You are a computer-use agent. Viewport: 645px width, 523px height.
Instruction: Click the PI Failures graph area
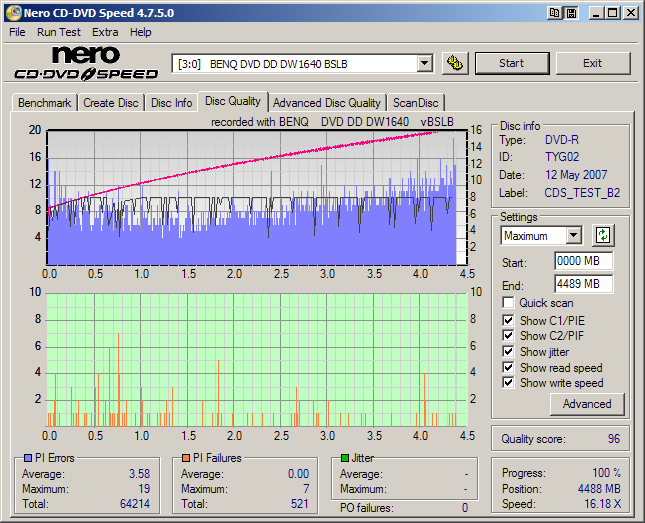click(257, 360)
